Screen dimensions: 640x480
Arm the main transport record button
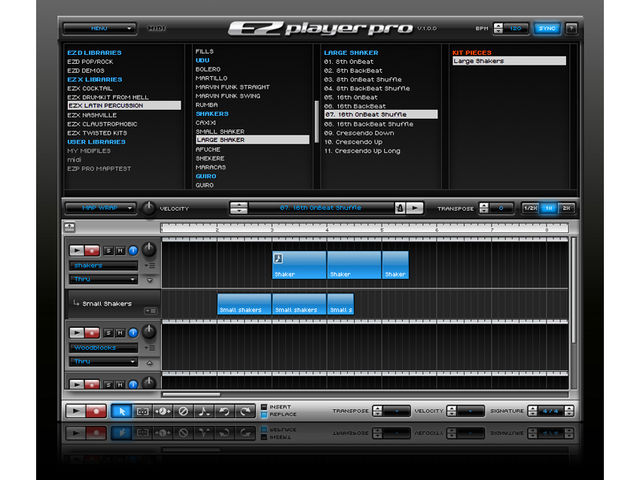pos(96,411)
